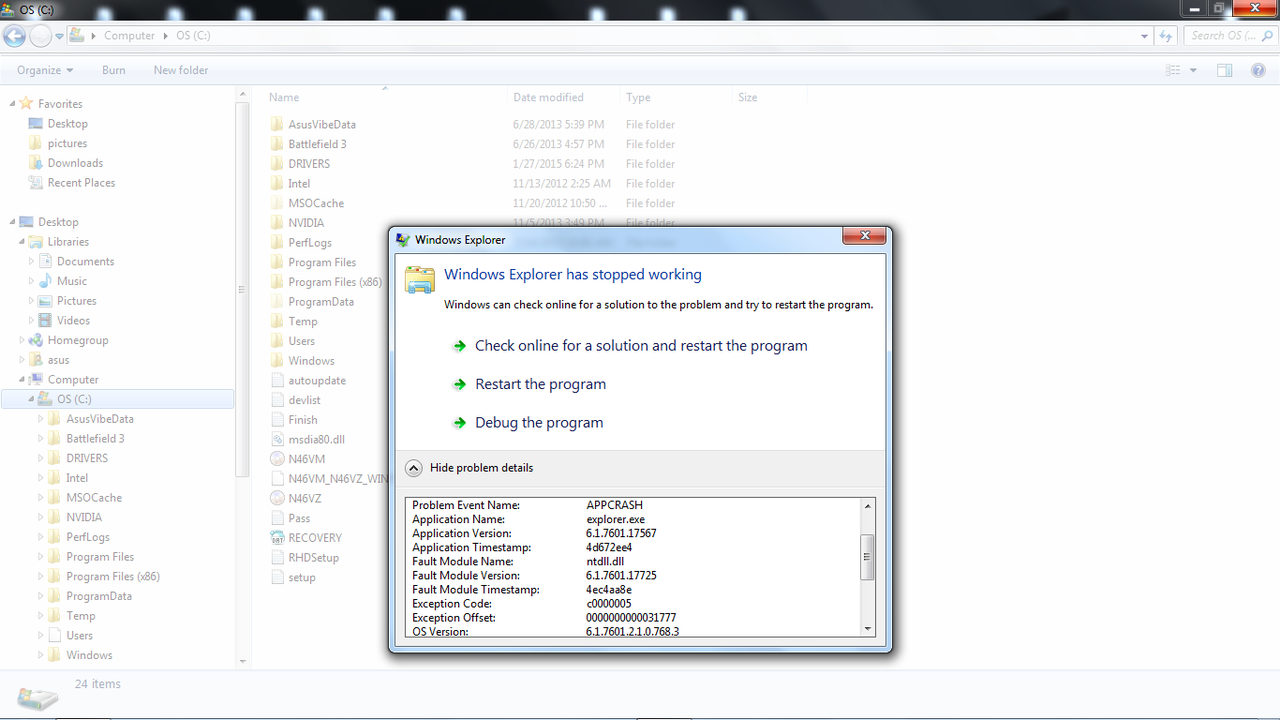Collapse Hide problem details chevron
Screen dimensions: 1280x720
(413, 467)
